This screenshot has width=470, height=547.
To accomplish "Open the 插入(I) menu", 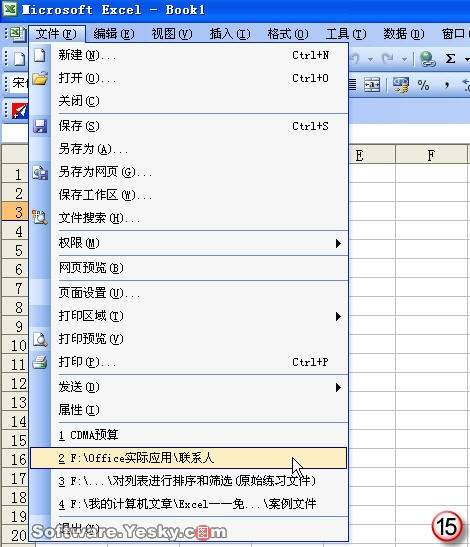I will coord(230,34).
